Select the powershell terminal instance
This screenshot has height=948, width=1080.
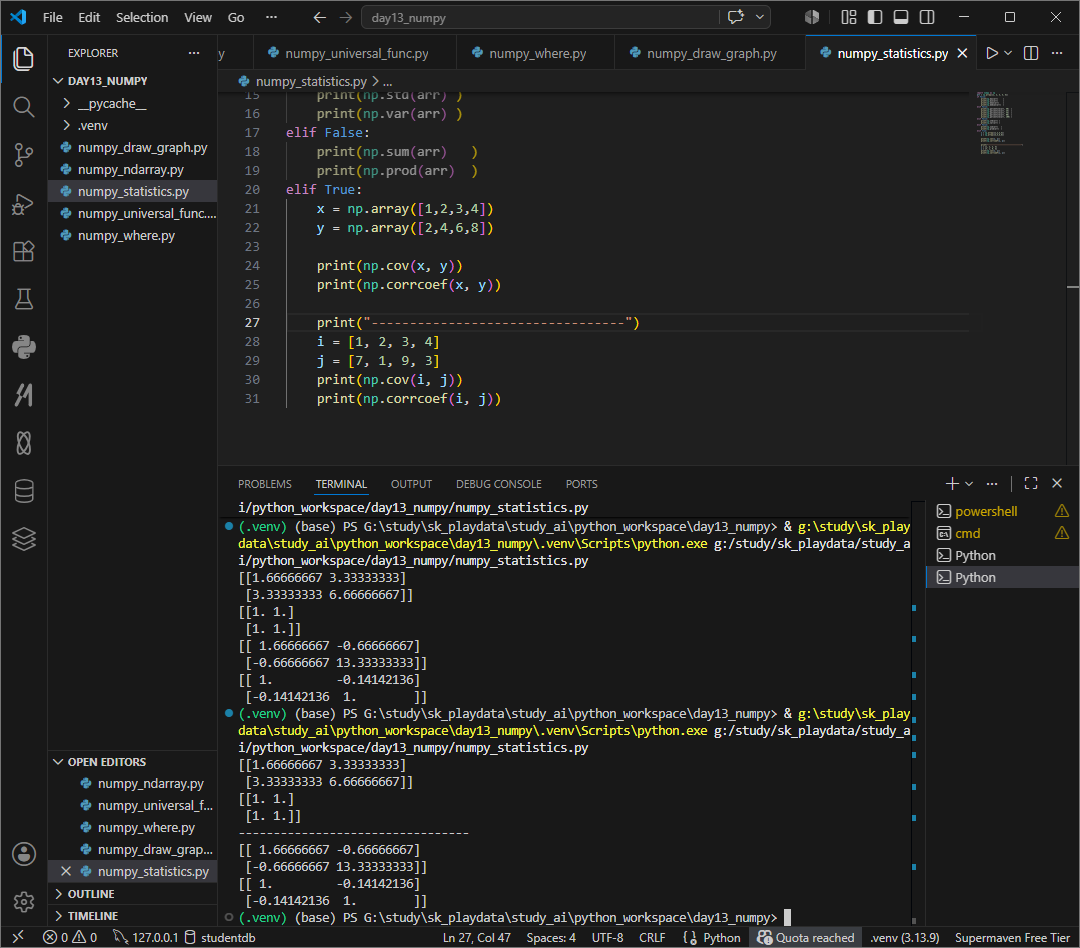(1003, 511)
